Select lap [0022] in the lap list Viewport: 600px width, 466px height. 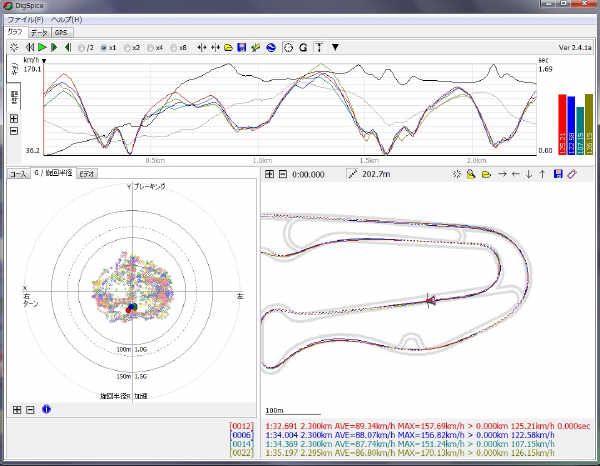[242, 453]
